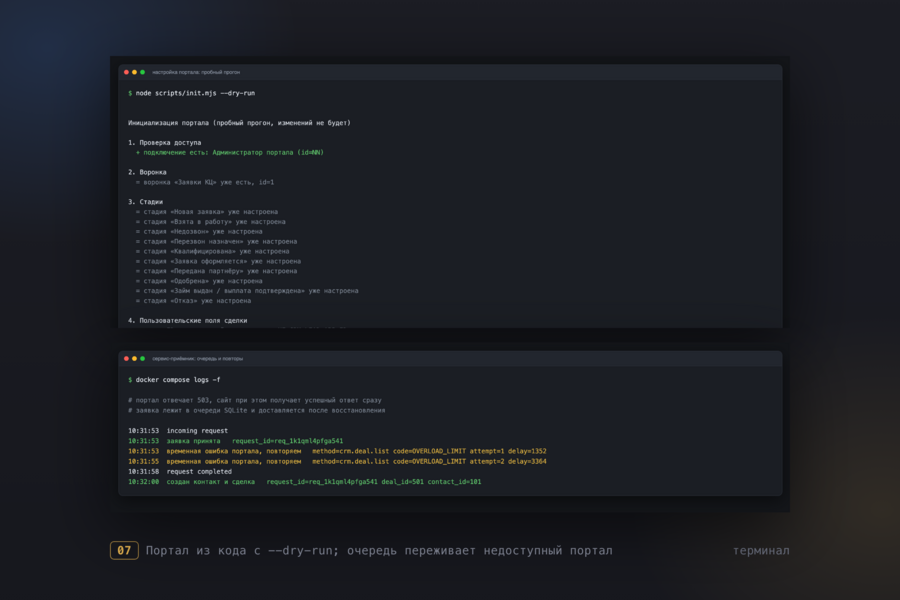900x600 pixels.
Task: Select the stage line «Передана партнёру»
Action: [216, 271]
